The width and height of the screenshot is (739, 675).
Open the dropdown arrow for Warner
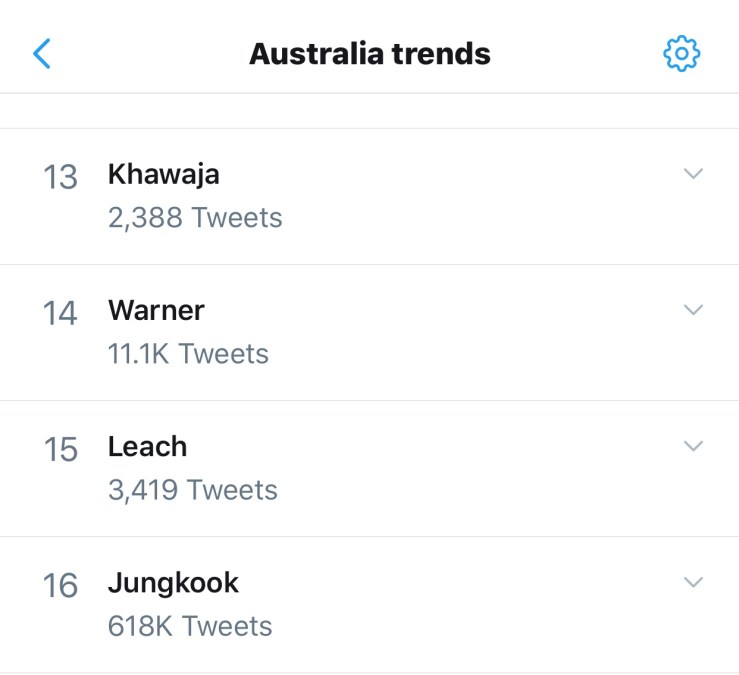693,310
